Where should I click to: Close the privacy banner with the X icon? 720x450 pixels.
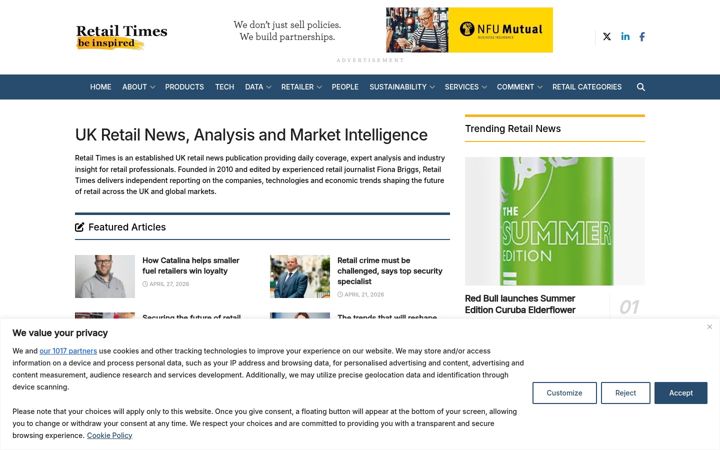click(x=709, y=326)
